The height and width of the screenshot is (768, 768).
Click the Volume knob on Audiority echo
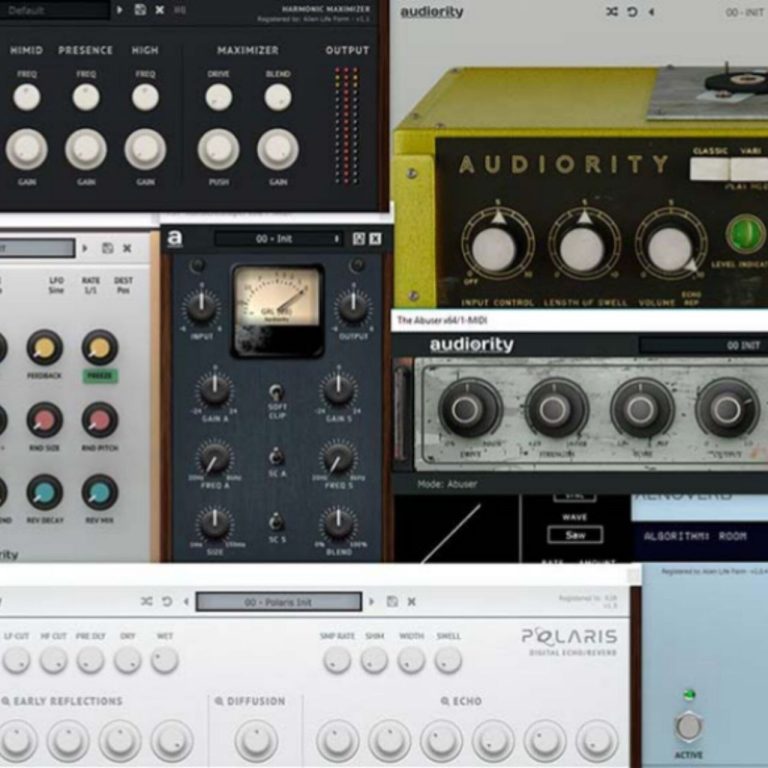coord(670,249)
